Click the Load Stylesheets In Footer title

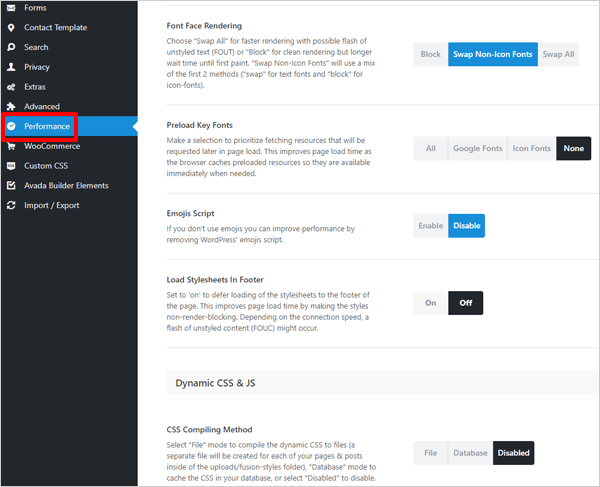[215, 280]
